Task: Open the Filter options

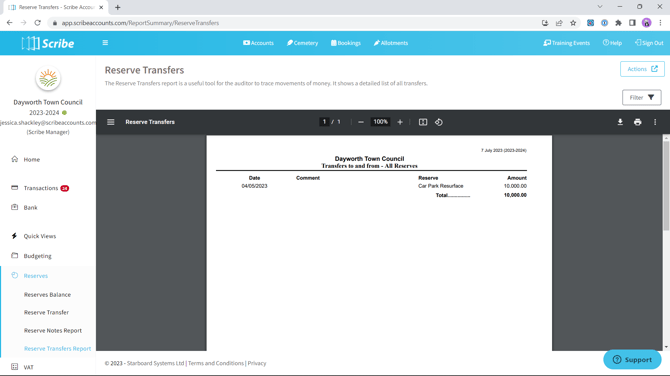Action: click(641, 97)
